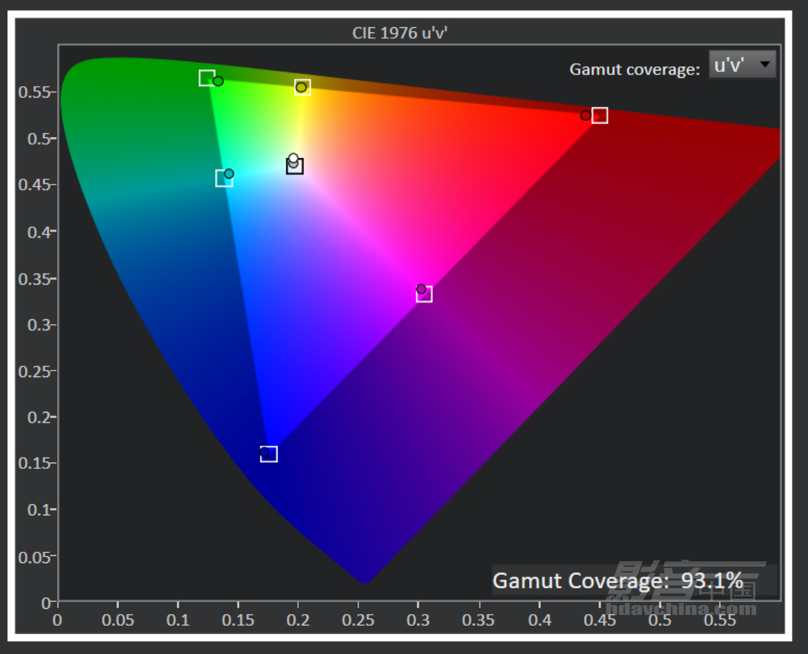Click the Gamut coverage label text
The image size is (808, 654).
point(634,69)
